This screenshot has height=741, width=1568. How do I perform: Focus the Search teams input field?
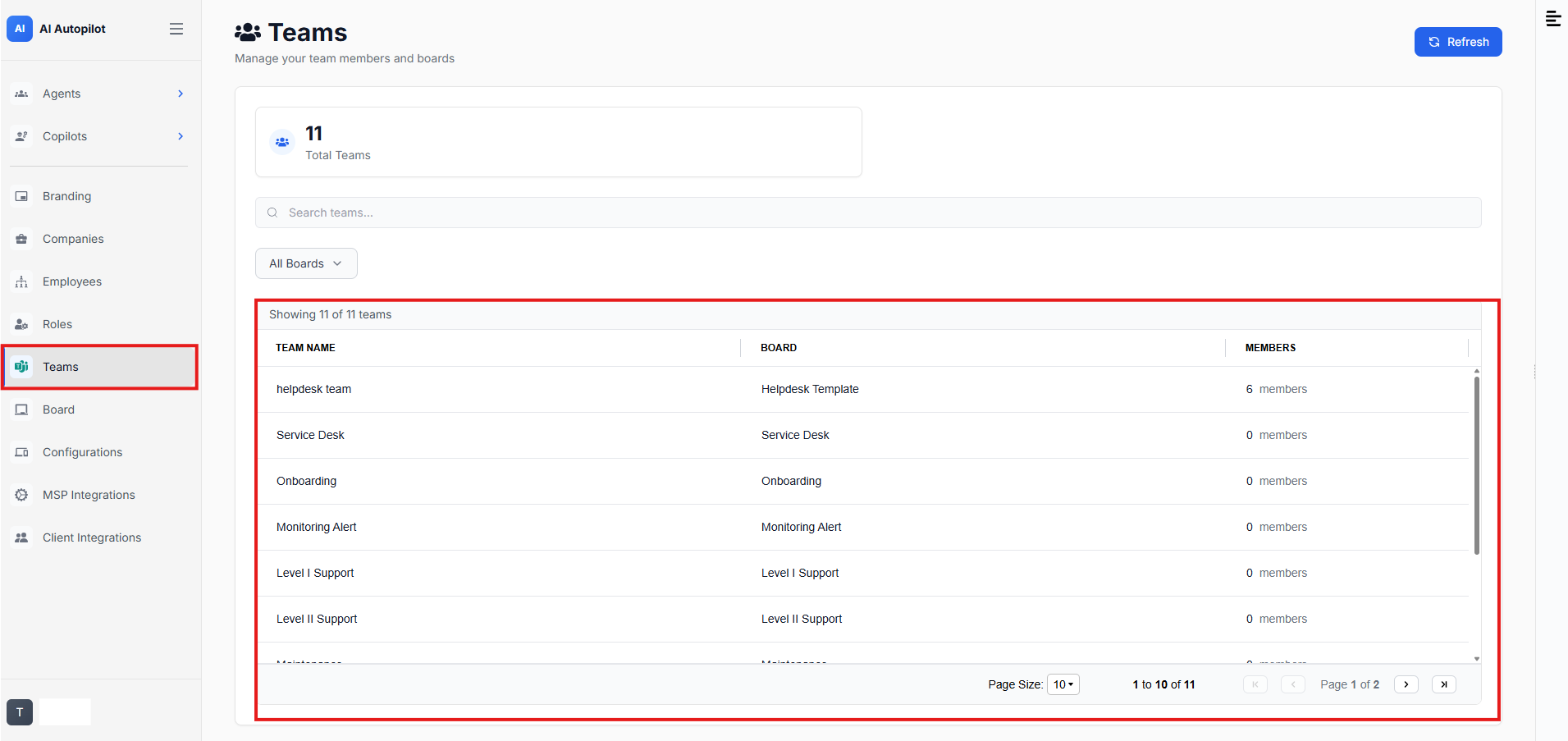(868, 213)
